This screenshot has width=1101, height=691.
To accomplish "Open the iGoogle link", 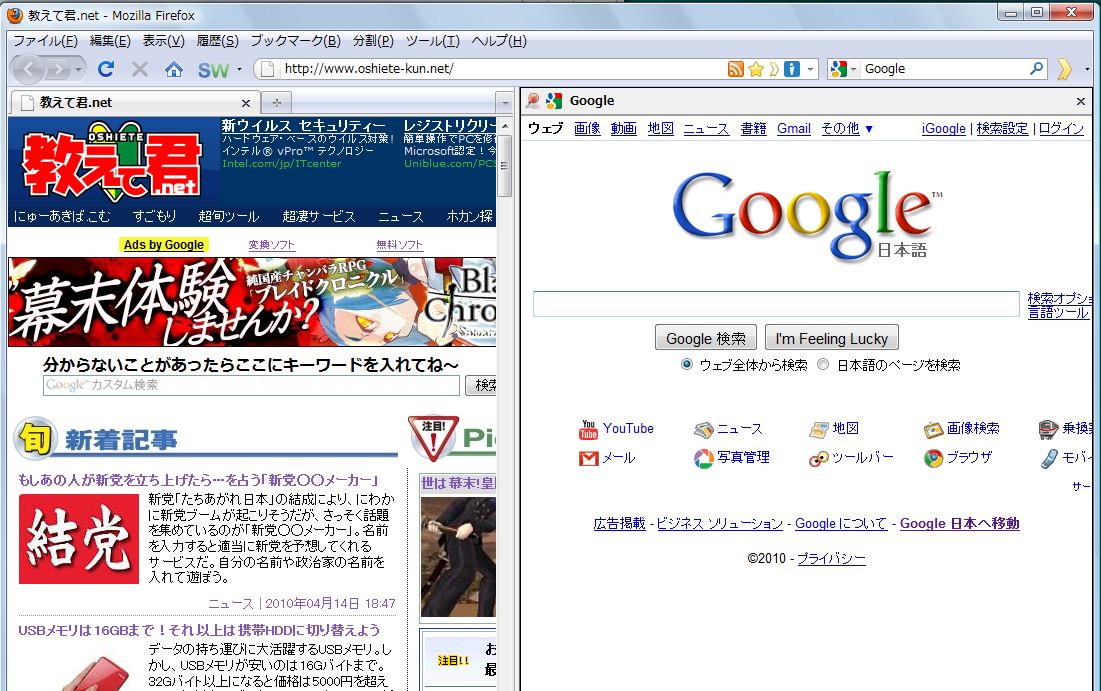I will click(944, 129).
